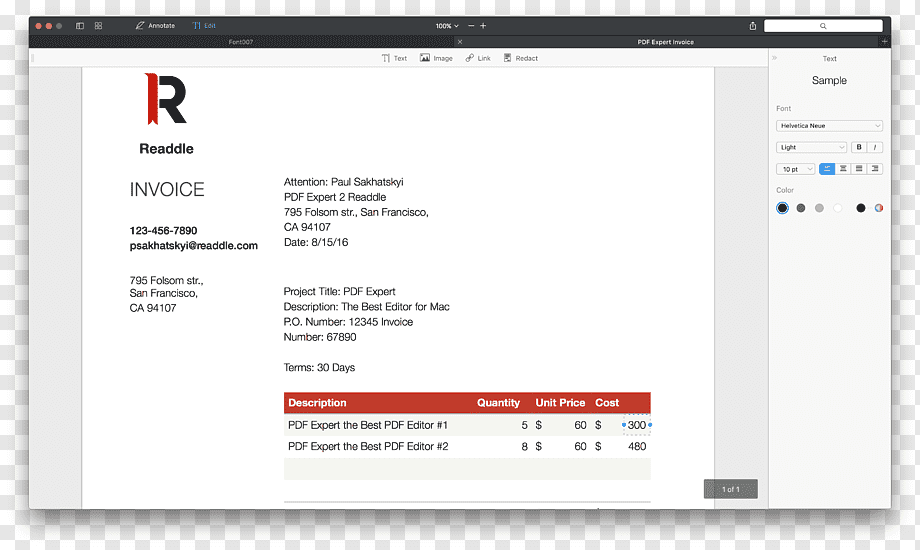Viewport: 920px width, 550px height.
Task: Click the quantity 8 cell in row #2
Action: 524,447
